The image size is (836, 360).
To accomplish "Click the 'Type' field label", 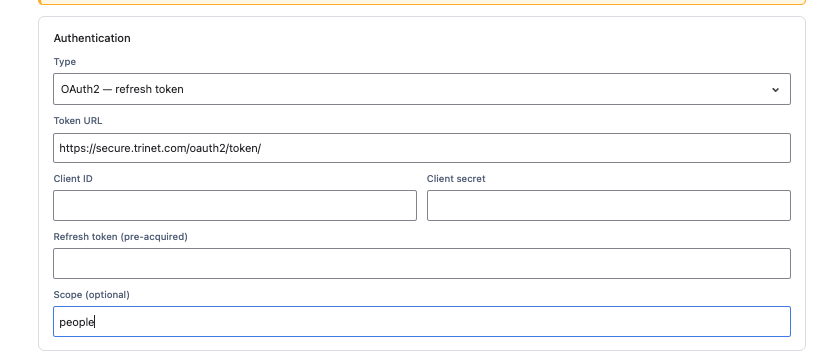I will click(65, 62).
